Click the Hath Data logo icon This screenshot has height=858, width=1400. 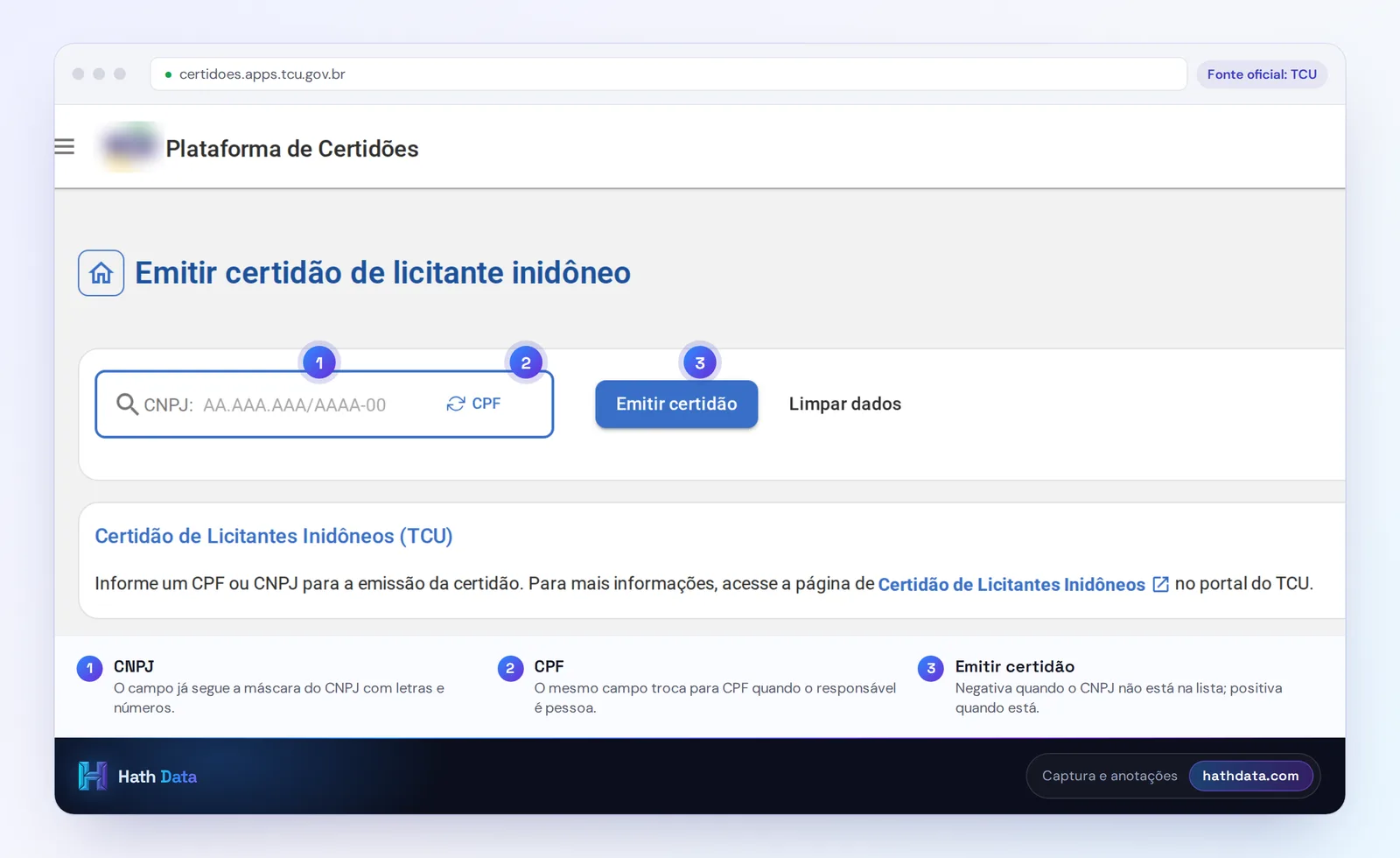tap(92, 776)
